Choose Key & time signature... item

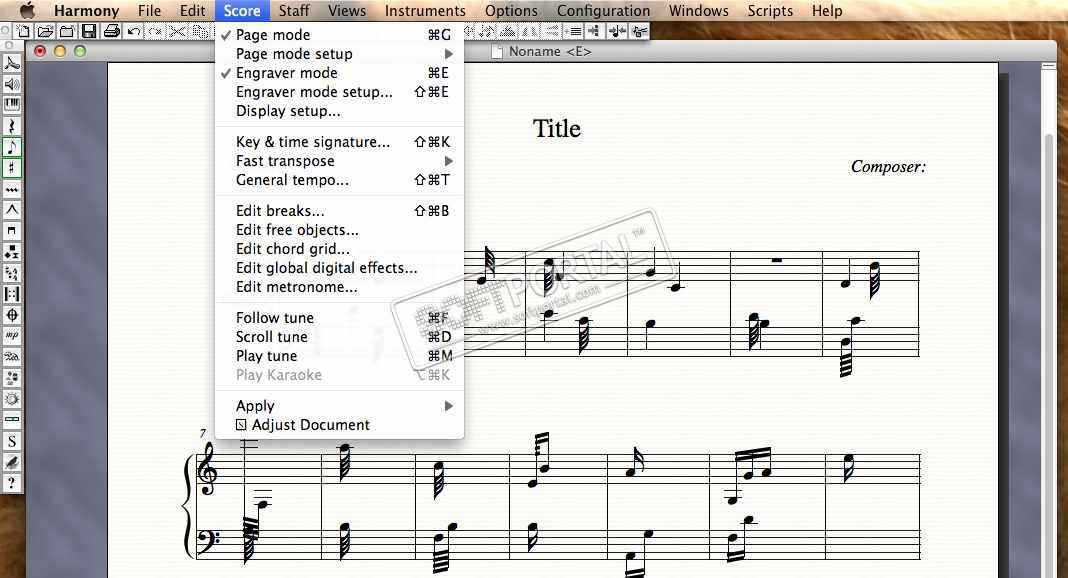point(339,142)
